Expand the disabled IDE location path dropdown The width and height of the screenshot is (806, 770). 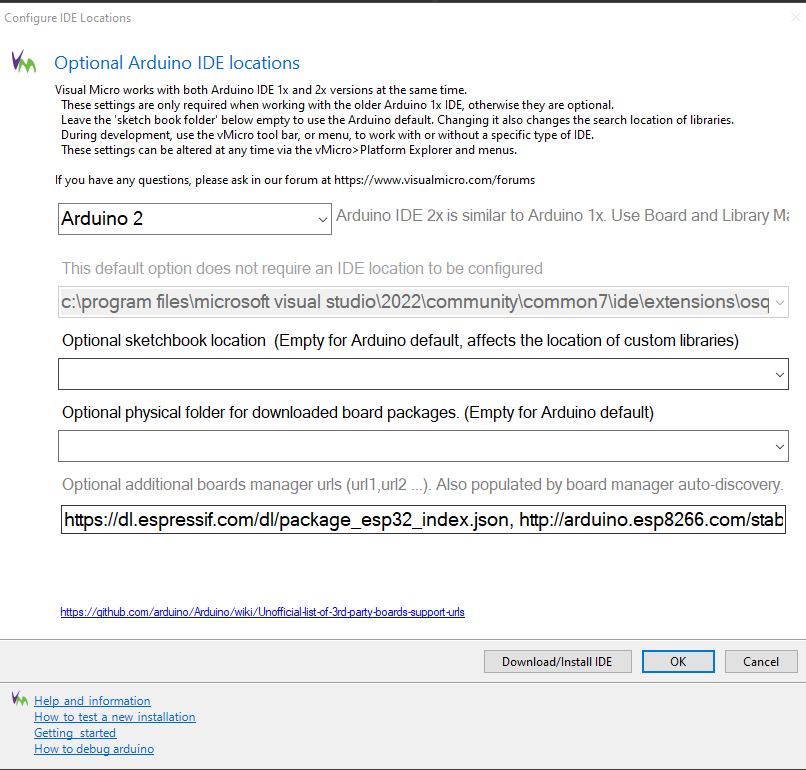[x=779, y=302]
